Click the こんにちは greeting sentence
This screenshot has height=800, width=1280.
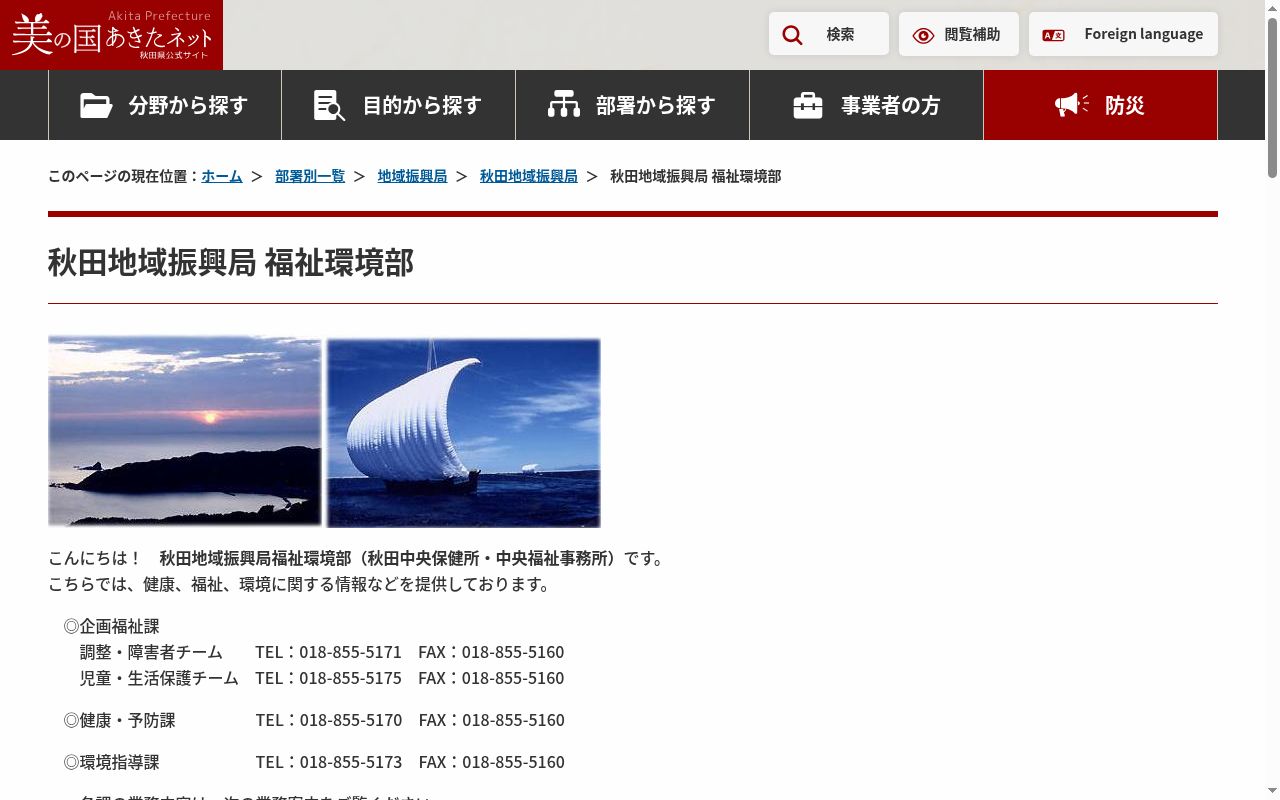(x=358, y=558)
